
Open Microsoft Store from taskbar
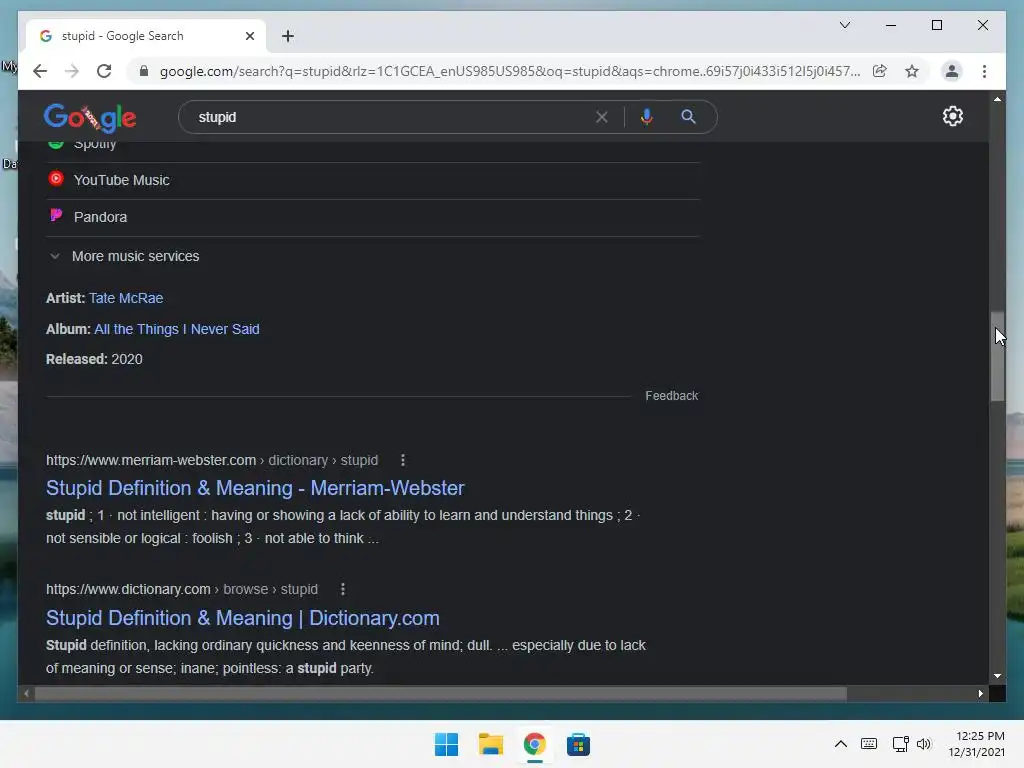(x=578, y=744)
